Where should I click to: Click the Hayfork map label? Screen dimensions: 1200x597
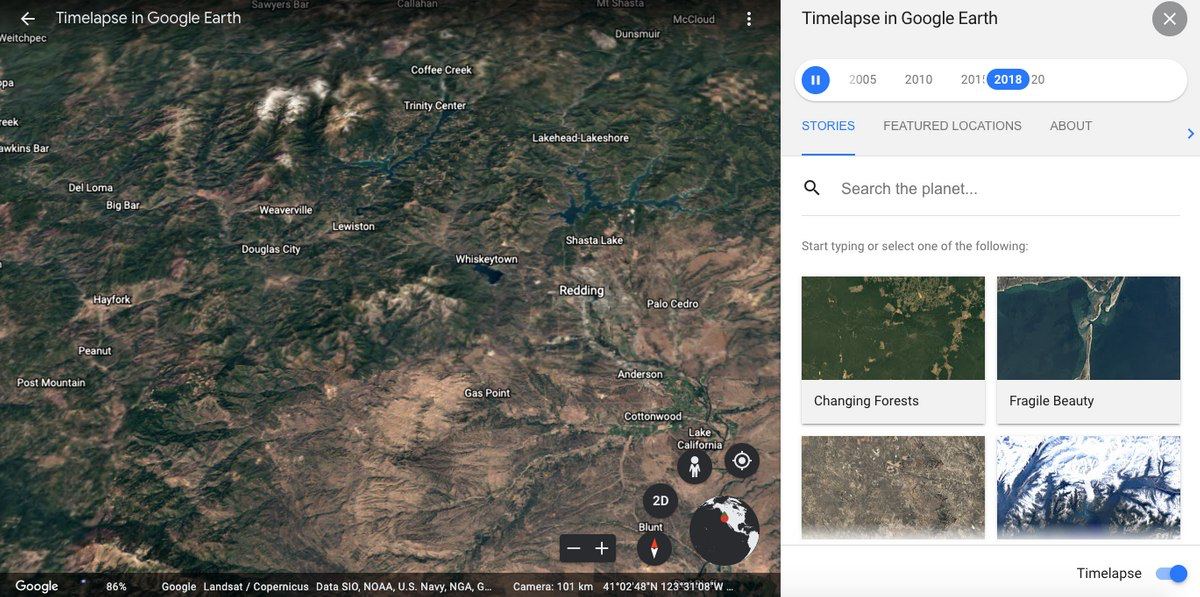click(112, 300)
